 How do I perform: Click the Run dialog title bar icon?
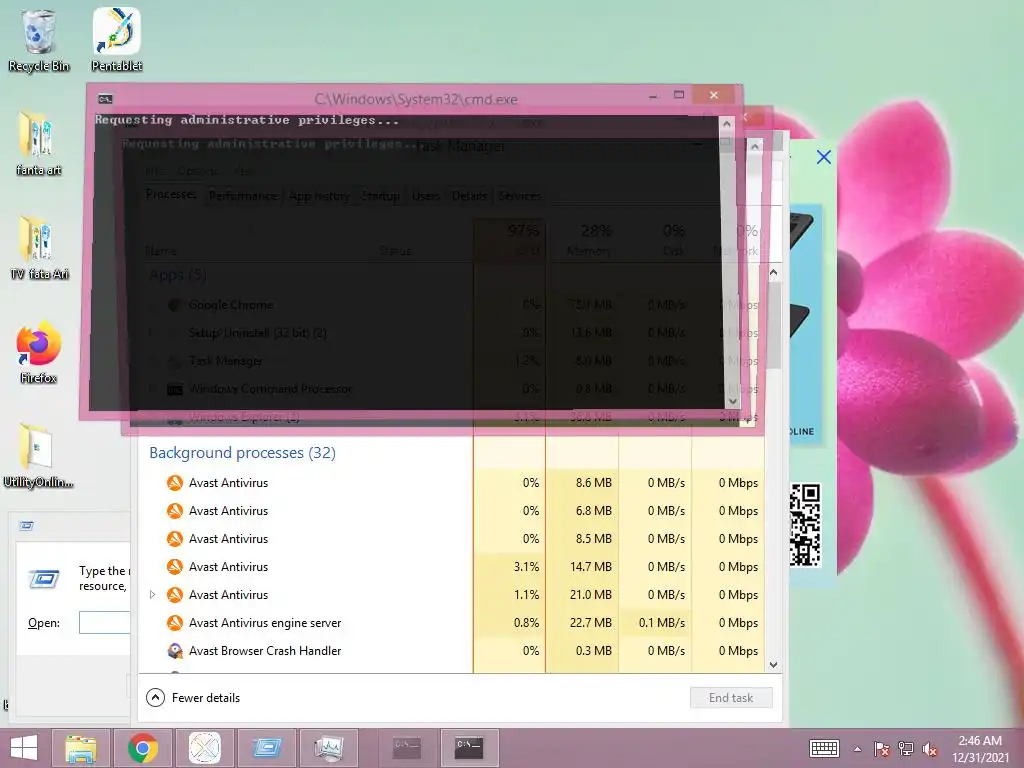click(27, 526)
